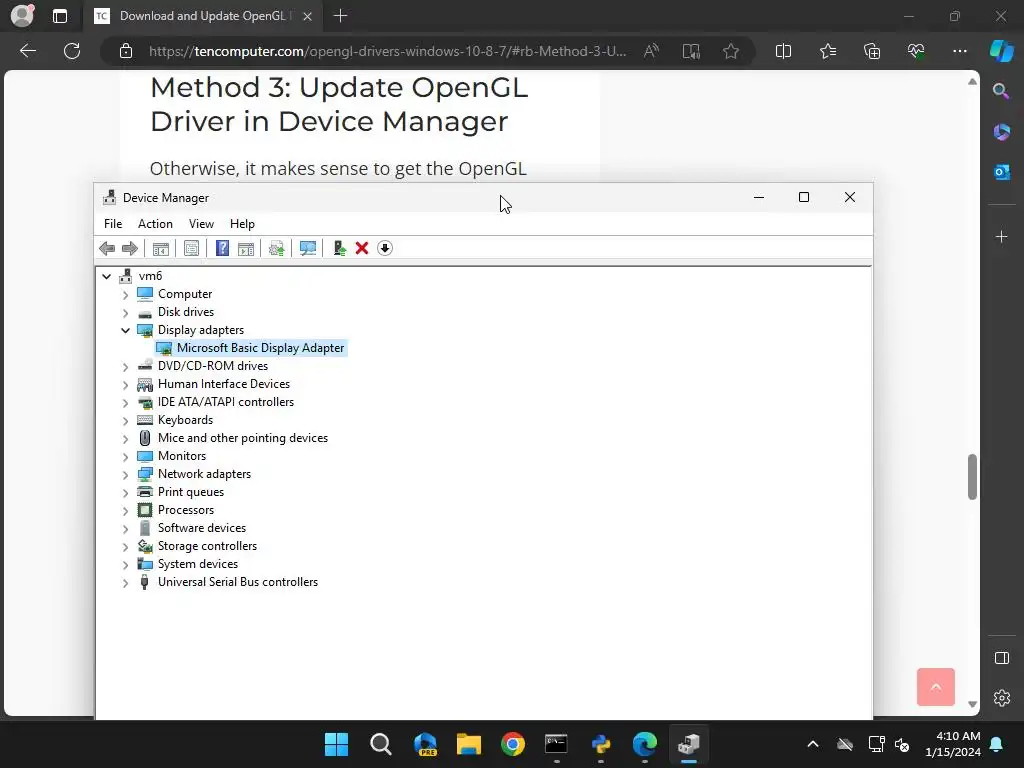The height and width of the screenshot is (768, 1024).
Task: Expand Mice and other pointing devices
Action: click(125, 438)
